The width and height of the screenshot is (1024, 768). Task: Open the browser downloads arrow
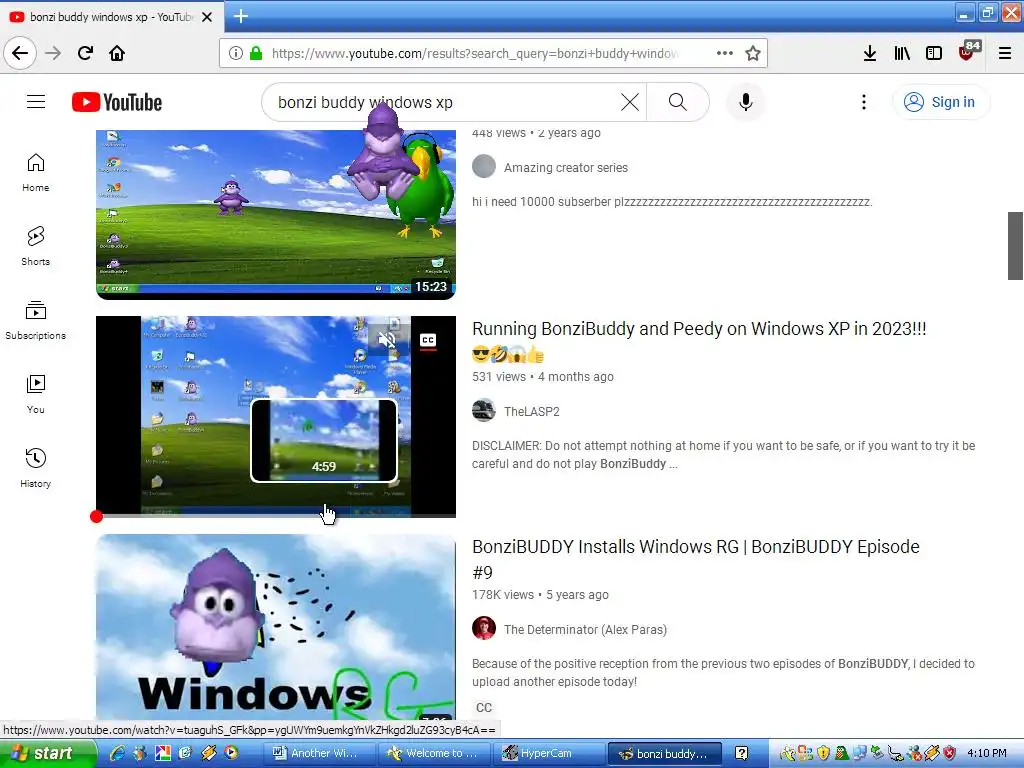tap(870, 53)
